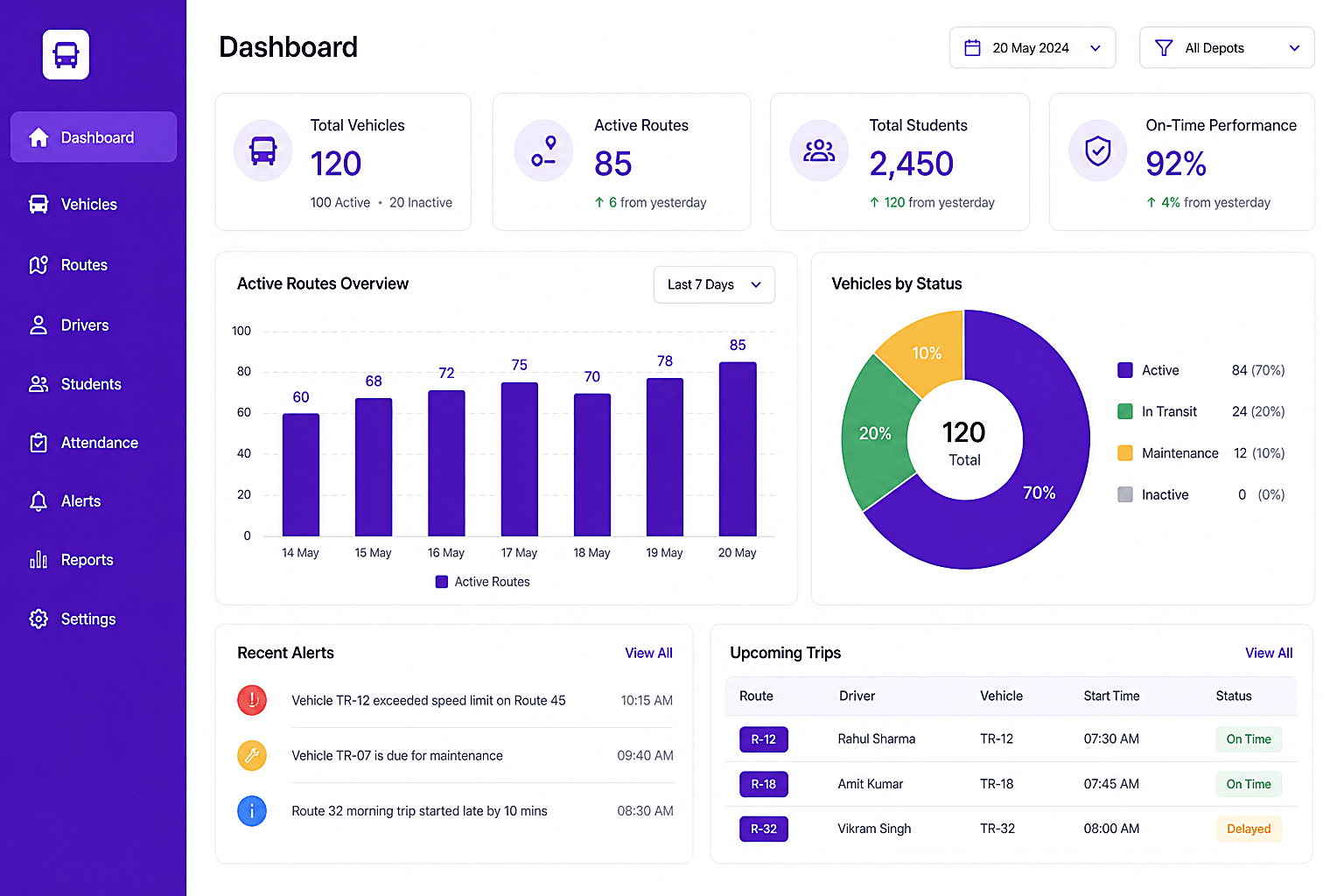1344x896 pixels.
Task: Click the blue info alert icon
Action: tap(252, 811)
